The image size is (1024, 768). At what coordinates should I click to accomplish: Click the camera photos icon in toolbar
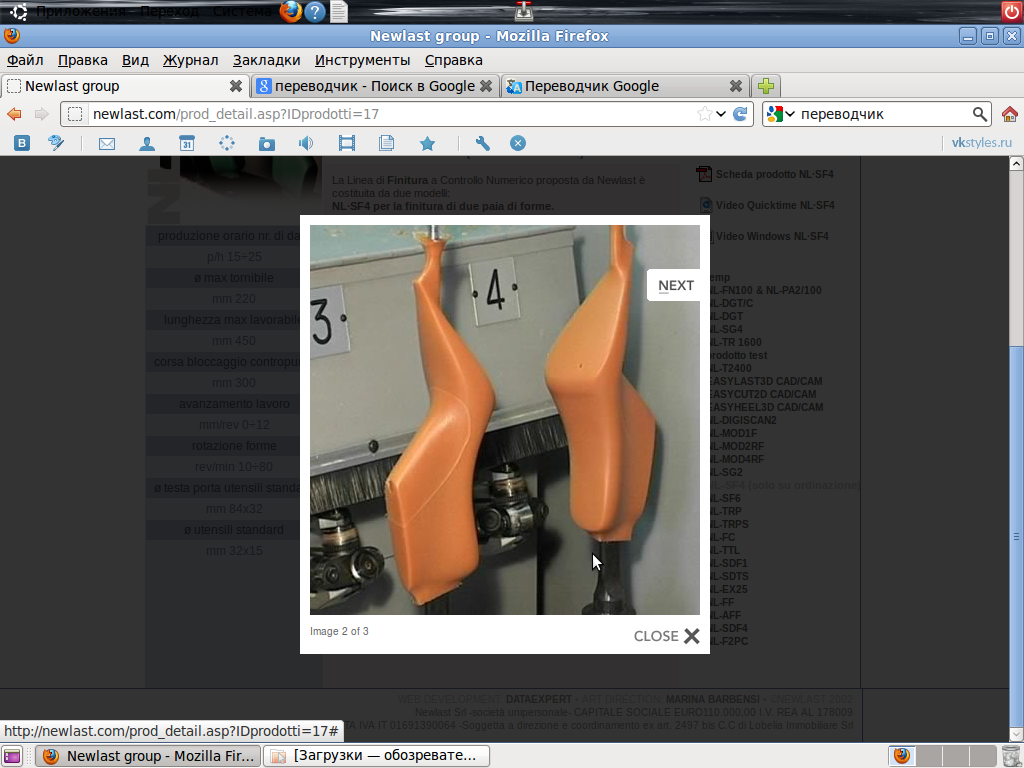coord(266,144)
